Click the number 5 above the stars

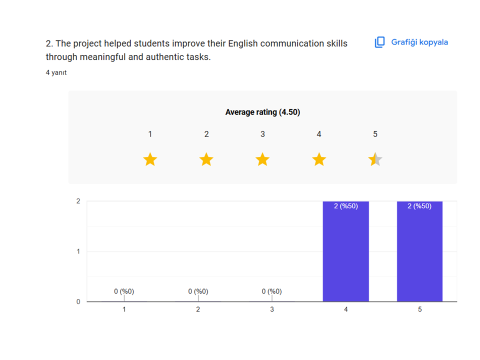click(x=375, y=134)
